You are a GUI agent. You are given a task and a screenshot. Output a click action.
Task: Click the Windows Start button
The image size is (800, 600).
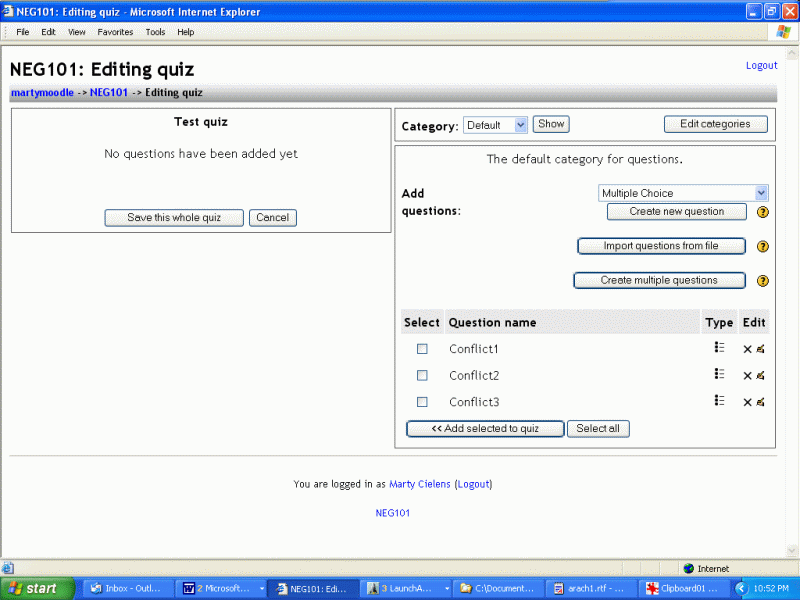coord(38,588)
